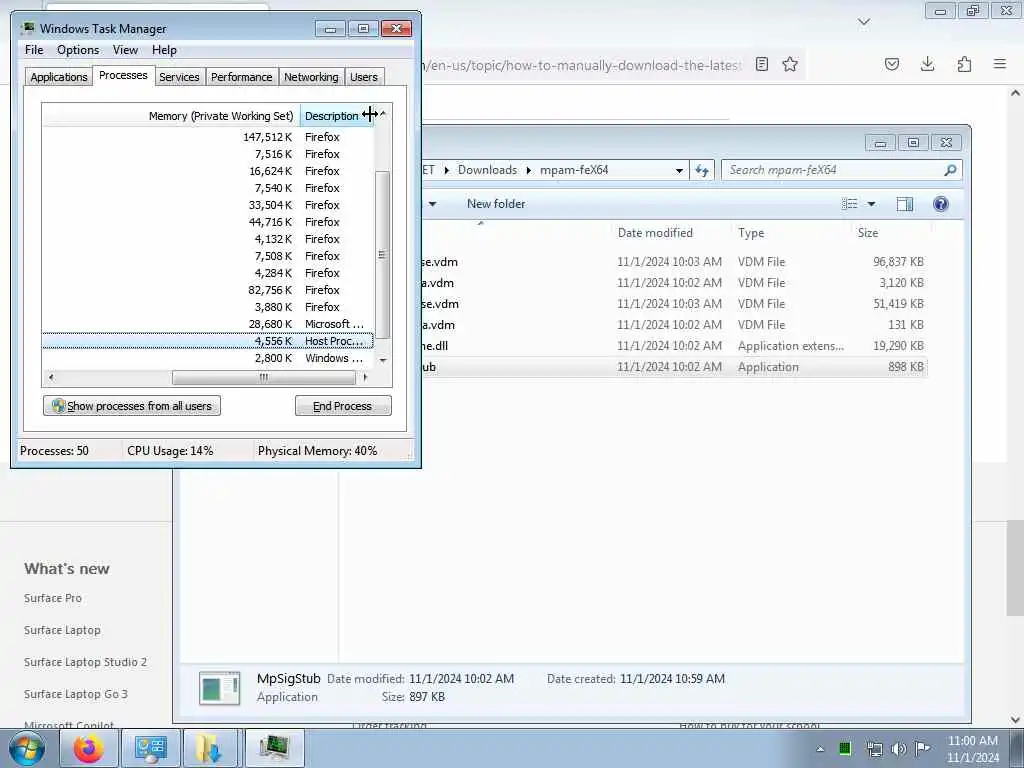Switch to the Applications tab

59,77
